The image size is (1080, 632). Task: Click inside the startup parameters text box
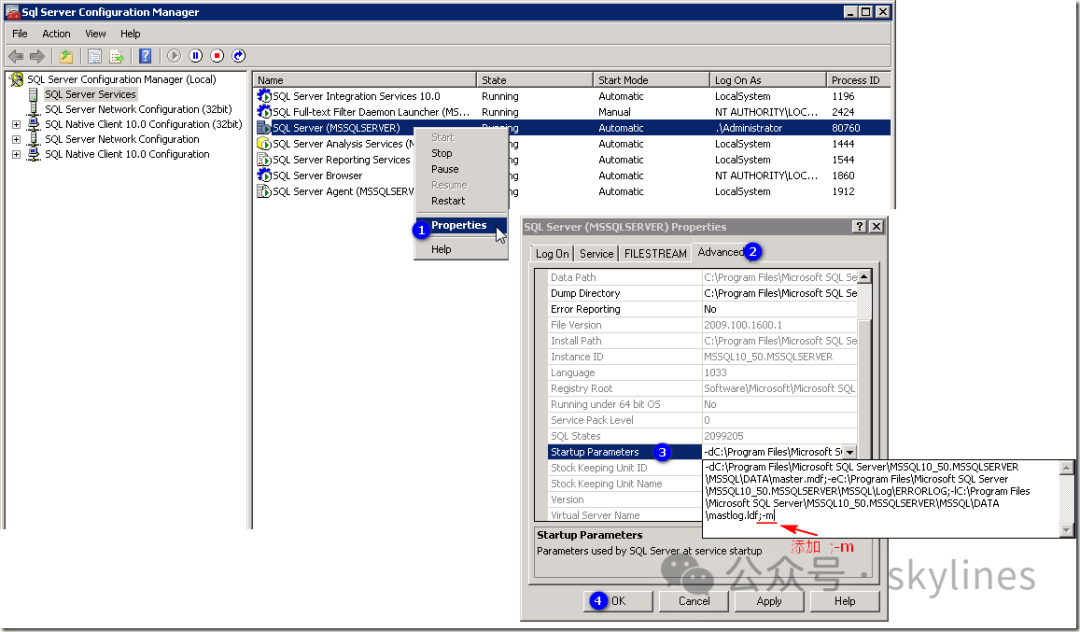[x=882, y=498]
